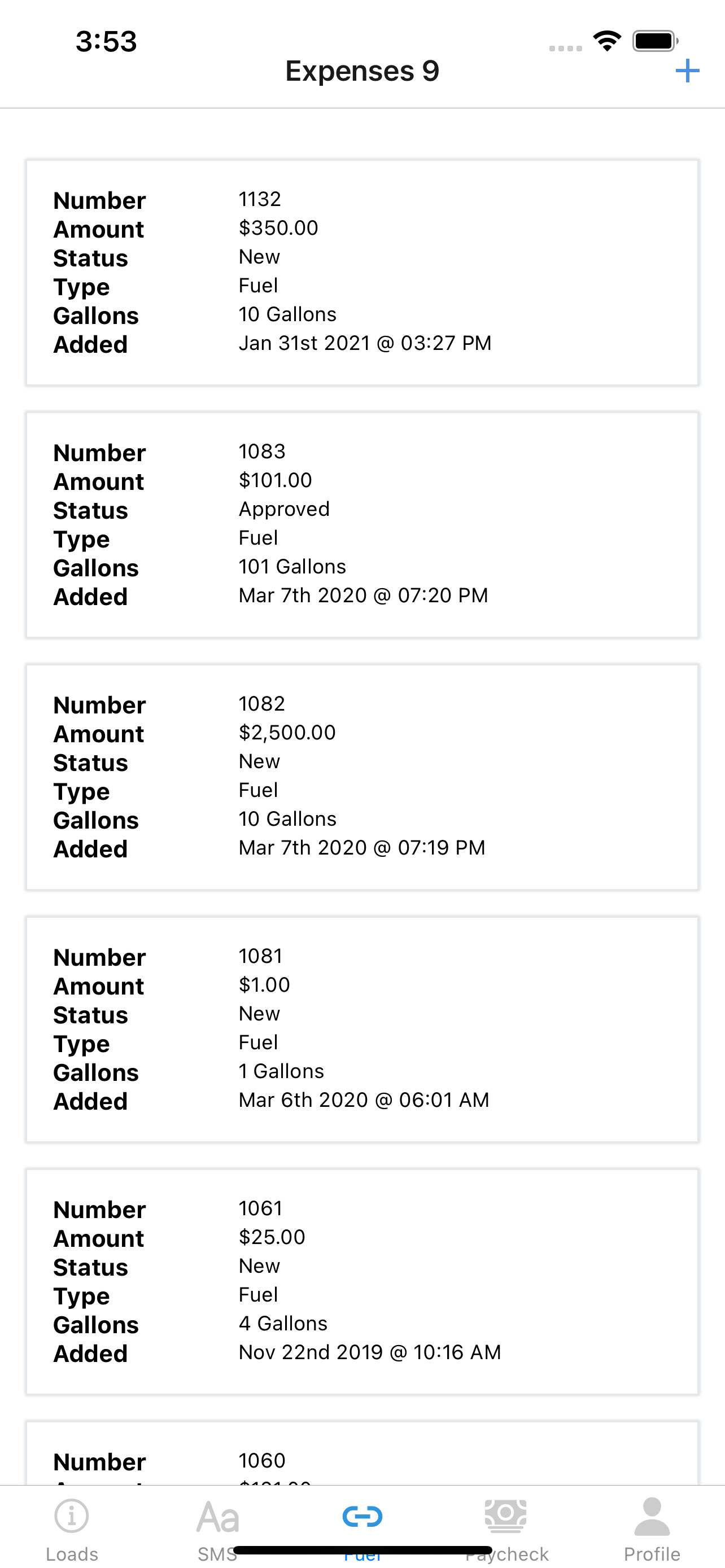This screenshot has height=1568, width=725.
Task: Select the Fuel link icon
Action: click(362, 1516)
